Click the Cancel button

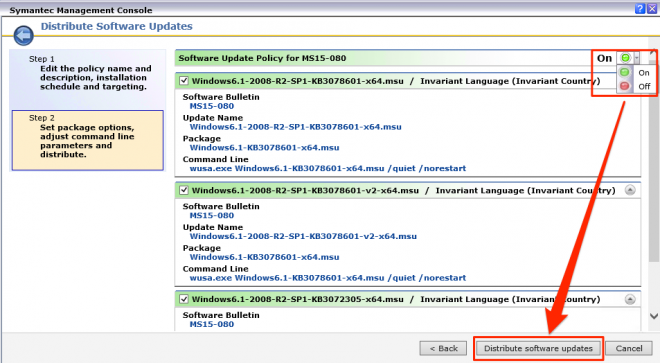coord(629,348)
